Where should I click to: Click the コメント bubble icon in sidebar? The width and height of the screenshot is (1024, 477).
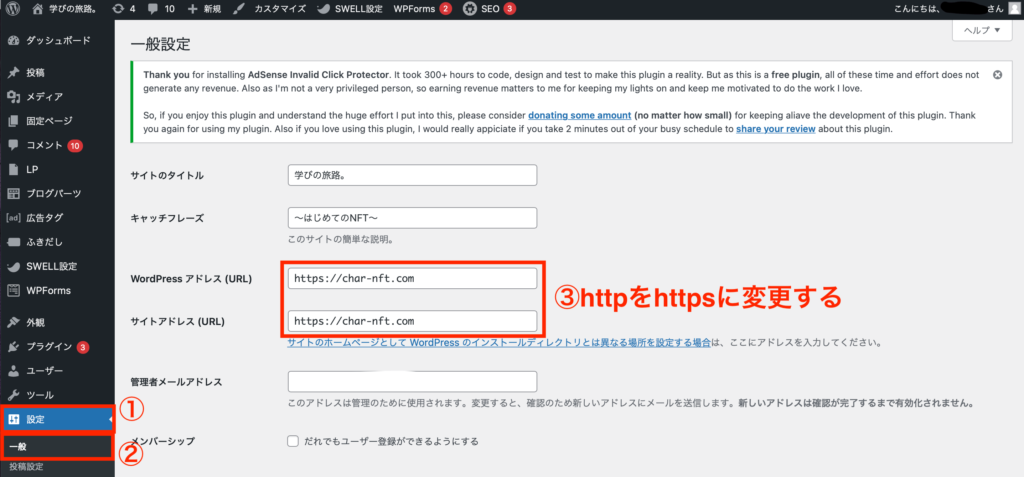[13, 145]
